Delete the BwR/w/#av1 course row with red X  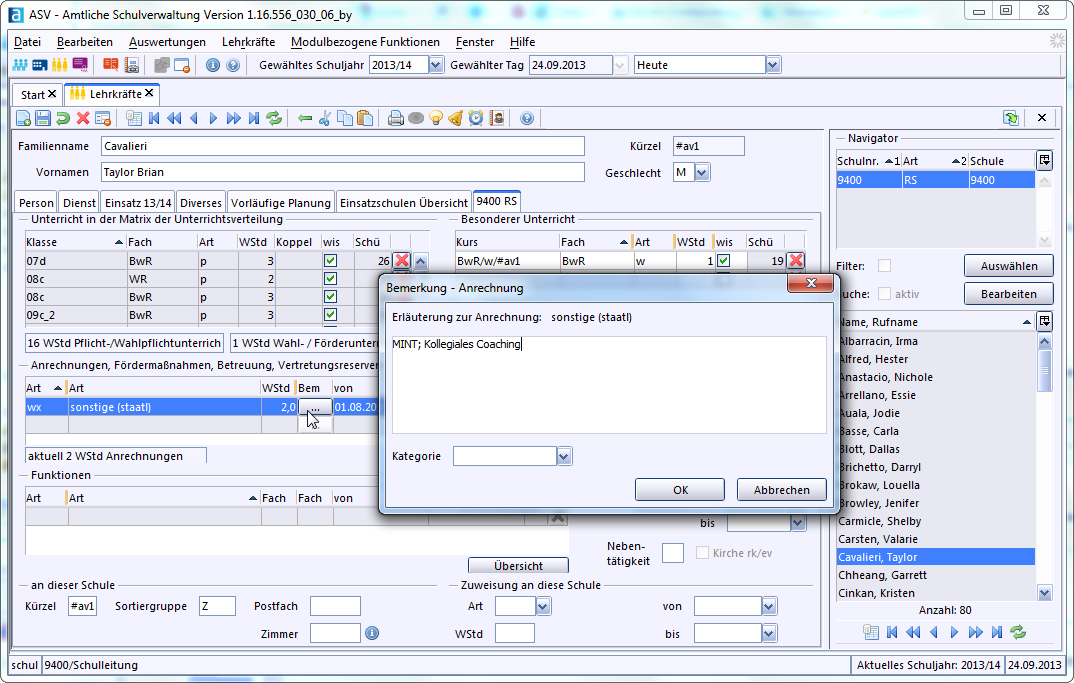tap(795, 261)
